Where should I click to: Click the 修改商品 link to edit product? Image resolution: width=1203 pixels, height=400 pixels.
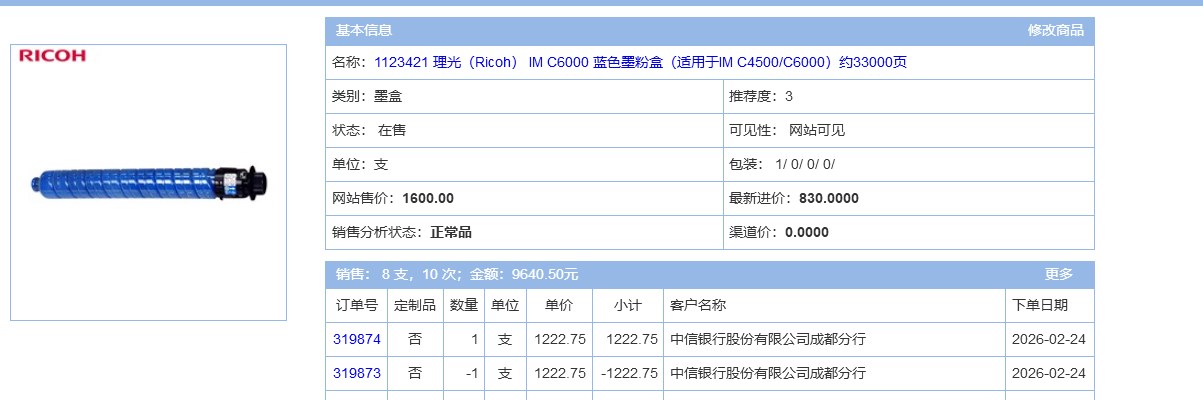pyautogui.click(x=1055, y=30)
